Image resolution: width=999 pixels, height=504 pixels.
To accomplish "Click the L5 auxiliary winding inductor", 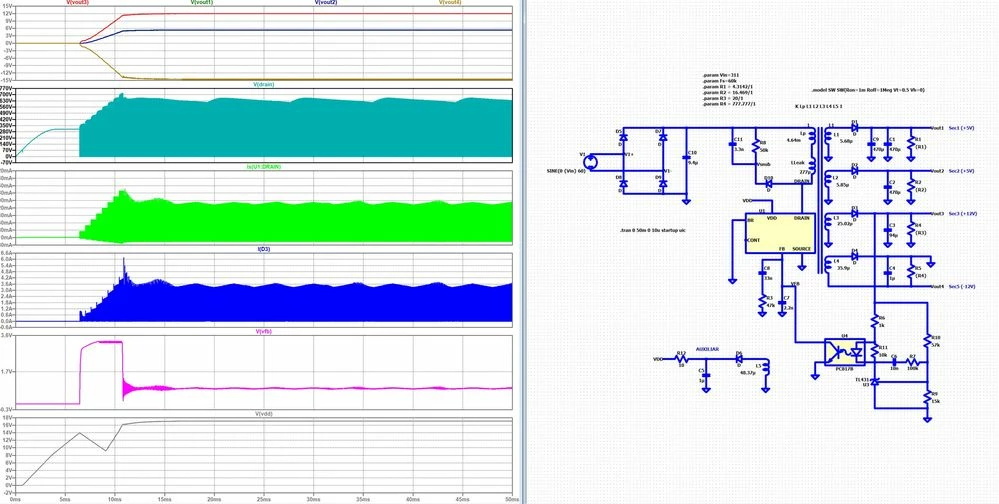I will [765, 368].
